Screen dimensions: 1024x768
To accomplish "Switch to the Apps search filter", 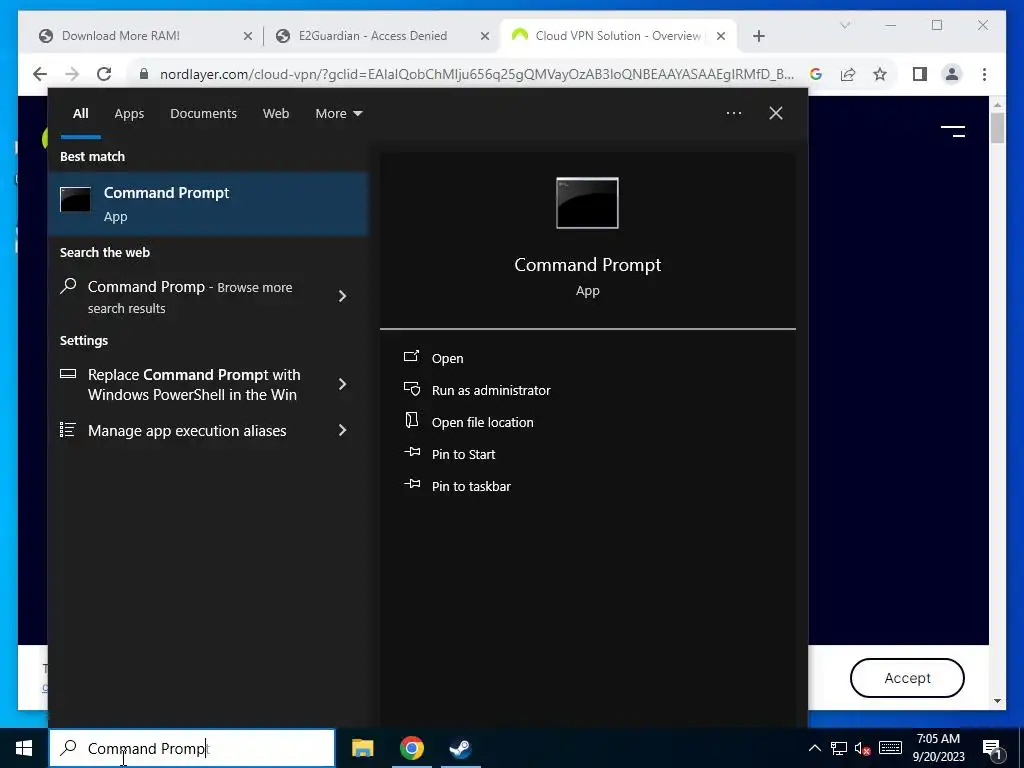I will tap(129, 114).
